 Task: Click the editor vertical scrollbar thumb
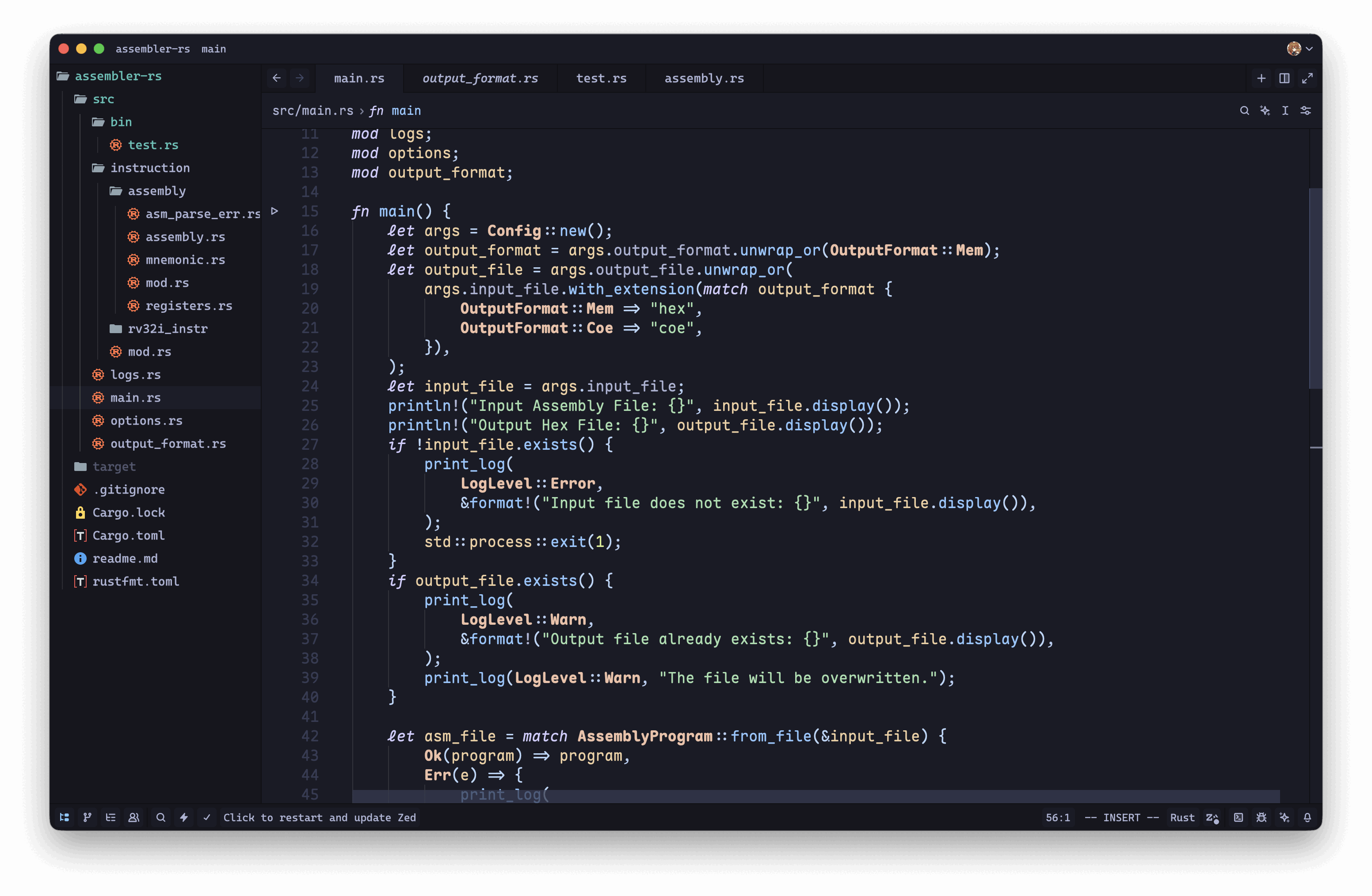[x=1315, y=288]
